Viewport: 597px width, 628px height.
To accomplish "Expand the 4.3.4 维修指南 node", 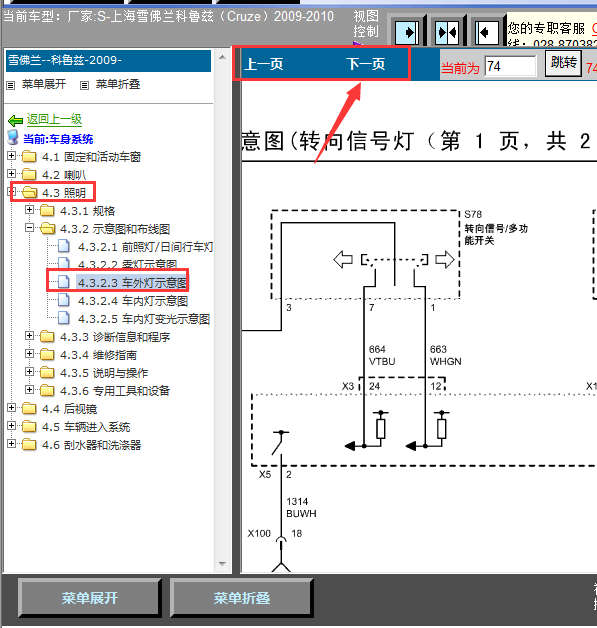I will (29, 353).
